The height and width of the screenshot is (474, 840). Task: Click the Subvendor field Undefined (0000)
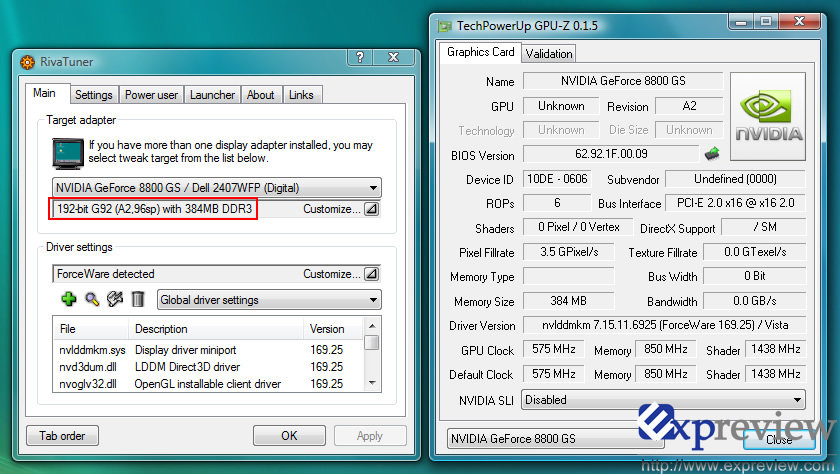(x=735, y=179)
